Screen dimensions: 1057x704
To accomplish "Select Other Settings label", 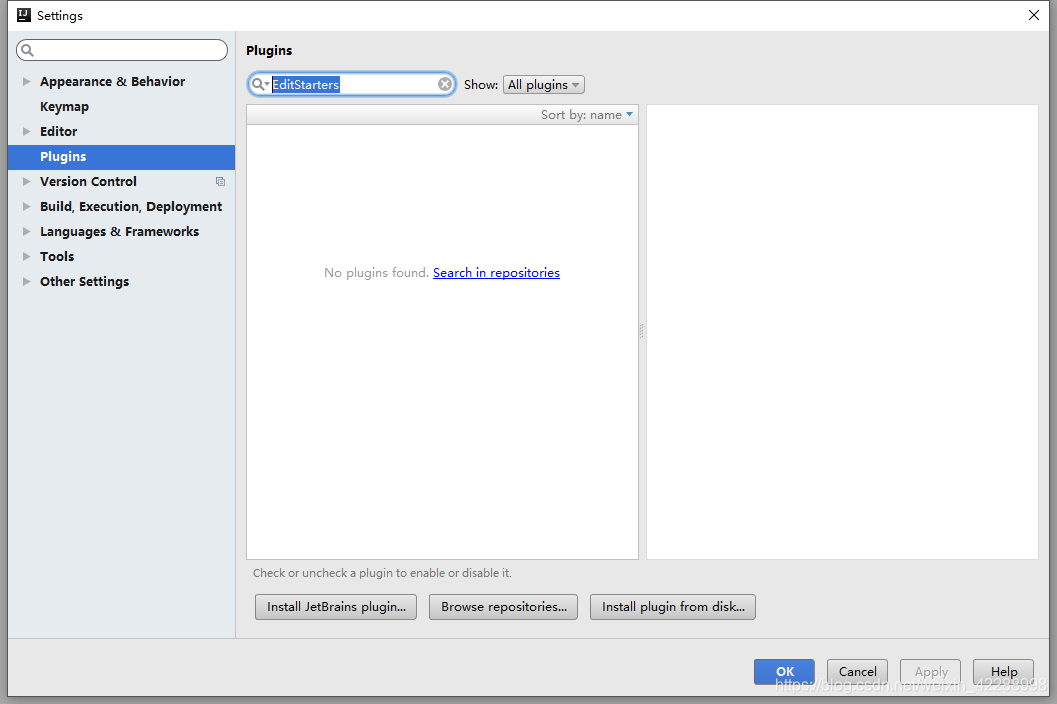I will [x=84, y=281].
